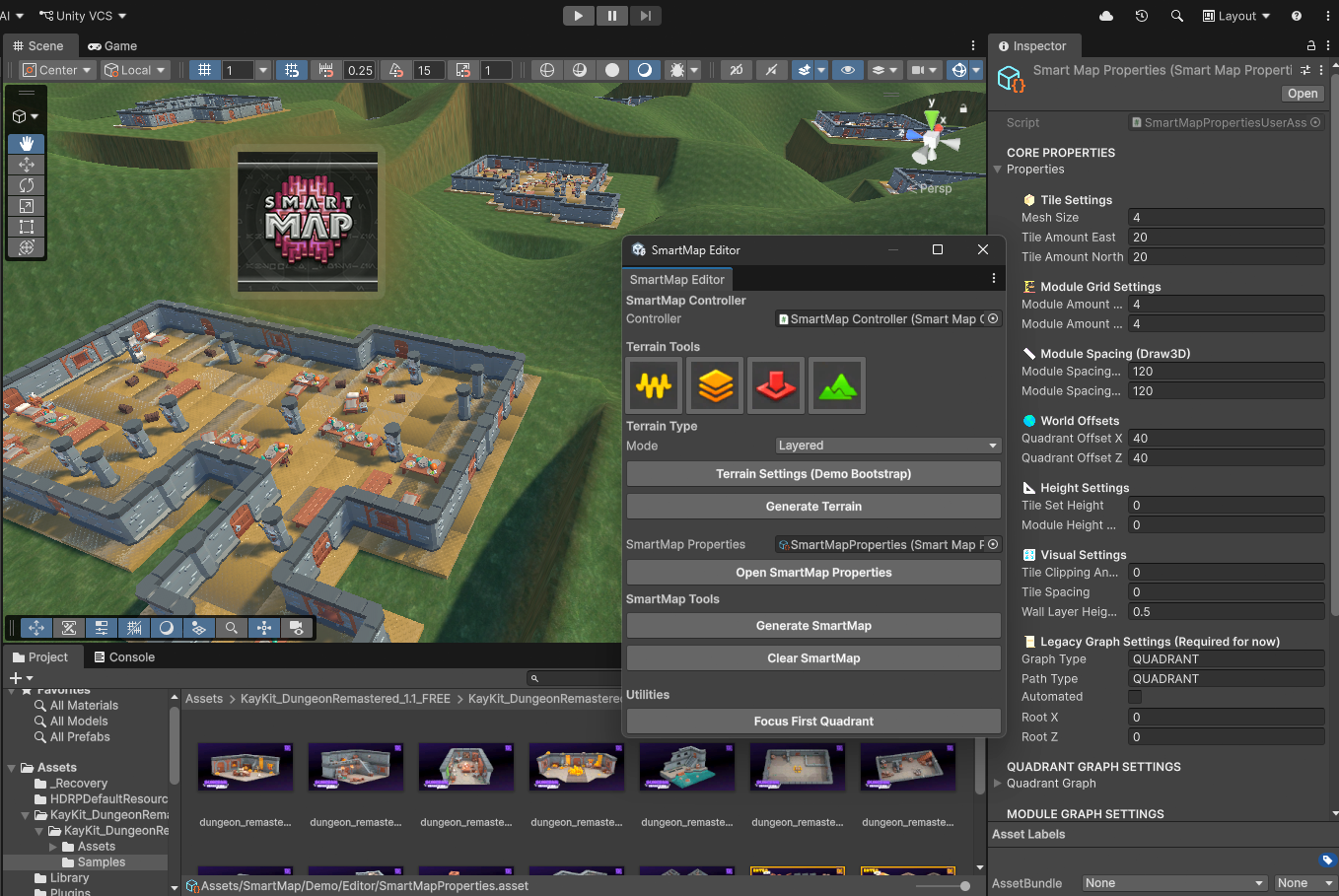Open the search magnifier in top bar

click(x=1176, y=16)
